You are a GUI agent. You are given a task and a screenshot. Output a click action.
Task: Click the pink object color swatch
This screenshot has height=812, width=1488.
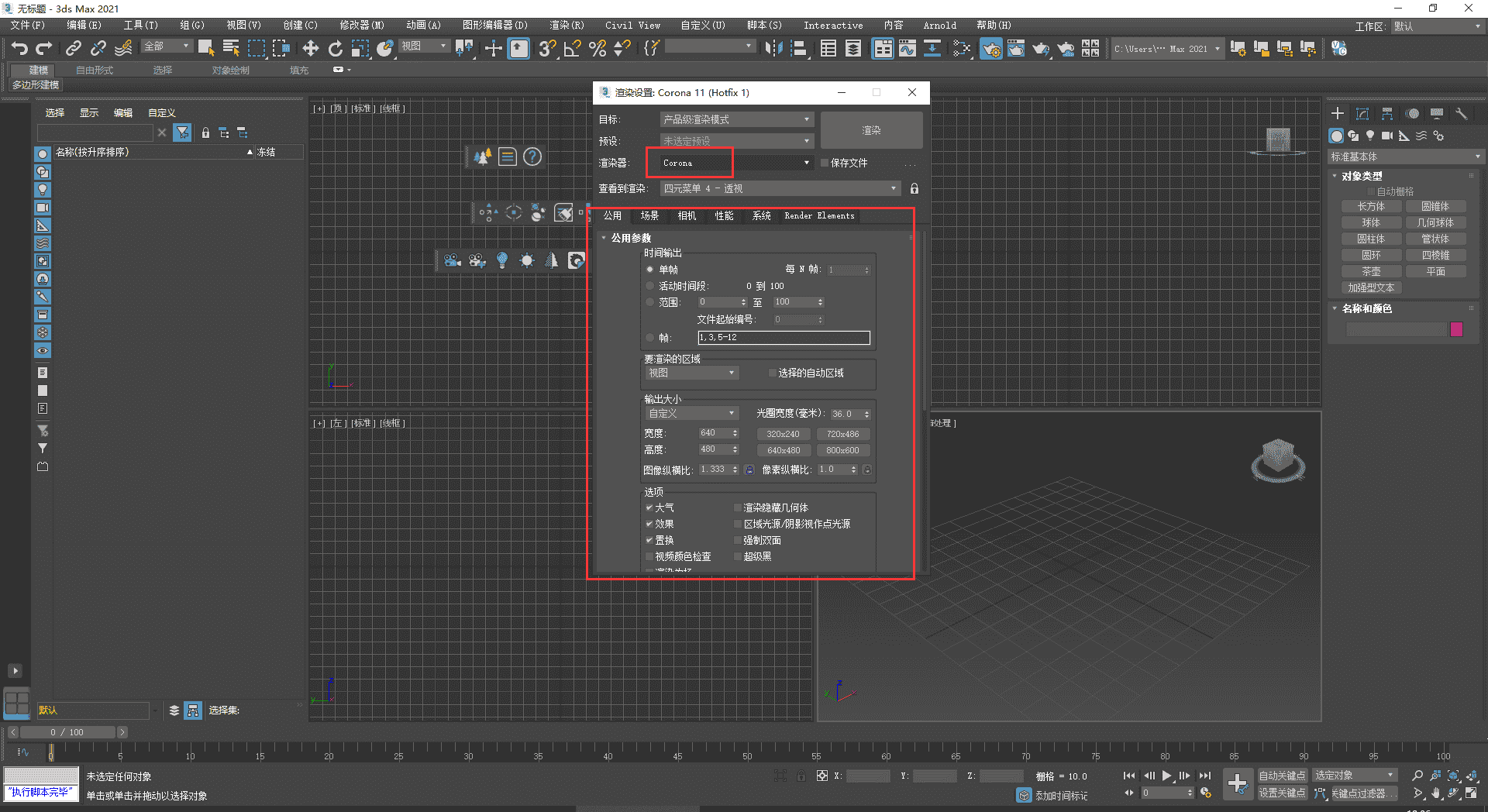pos(1456,329)
